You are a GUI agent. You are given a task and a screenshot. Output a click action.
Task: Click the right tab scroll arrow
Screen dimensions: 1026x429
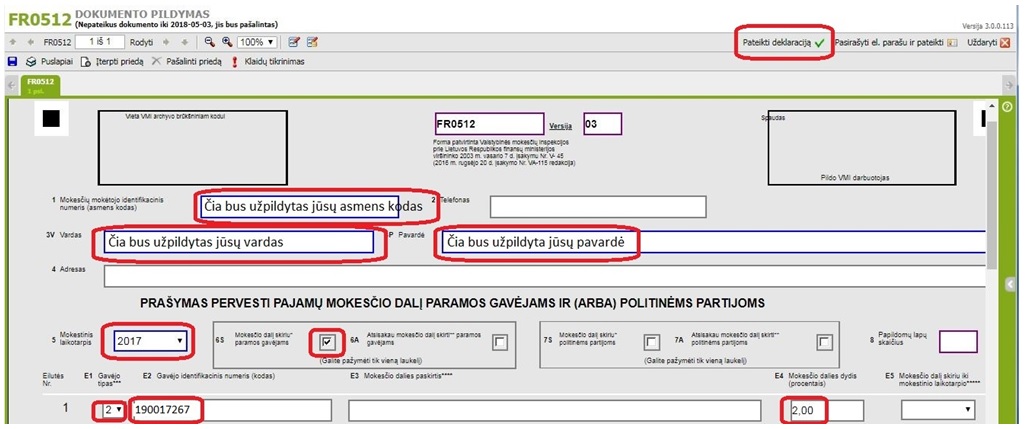[x=1009, y=86]
